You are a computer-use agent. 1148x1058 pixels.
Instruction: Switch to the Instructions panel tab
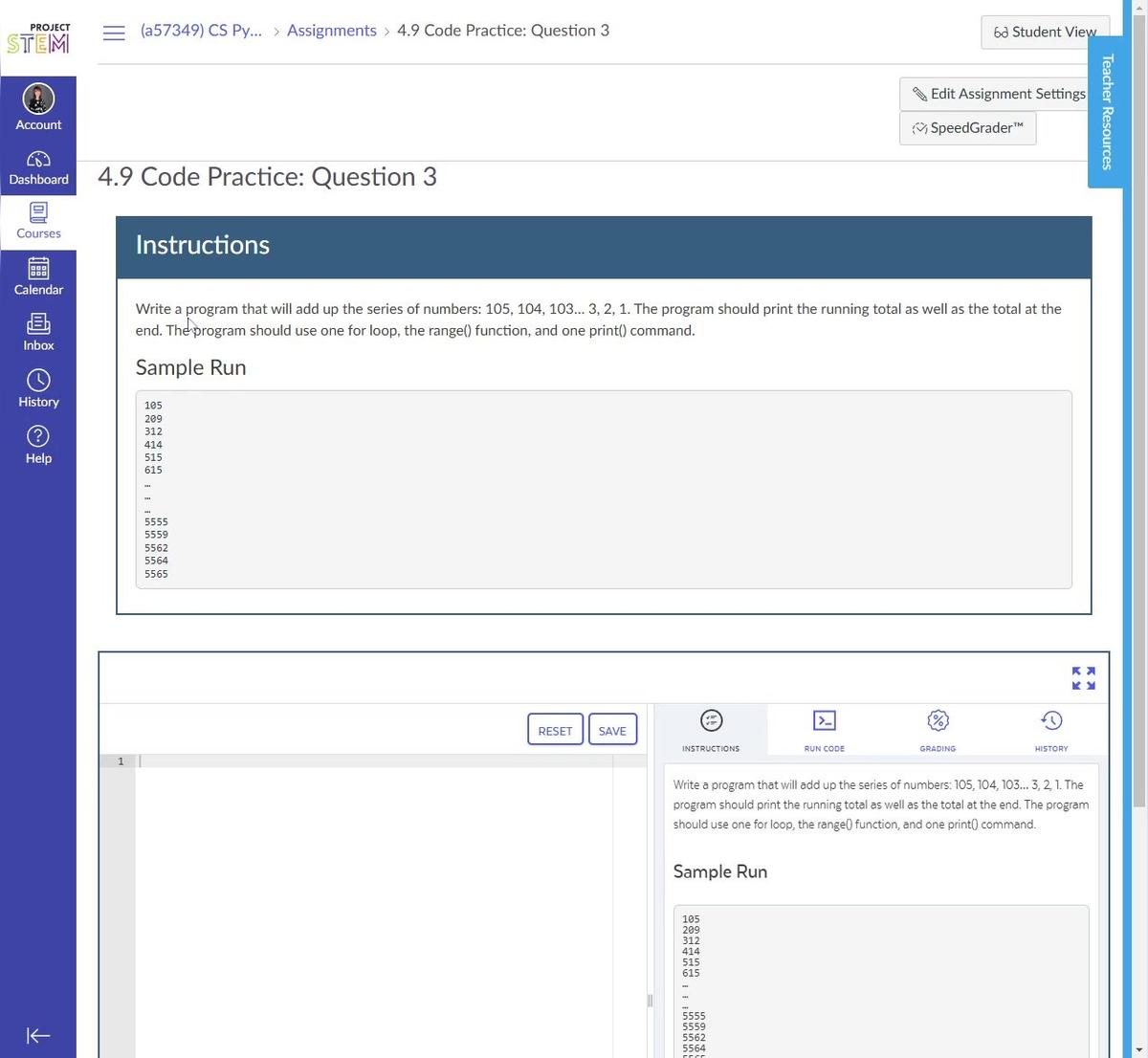tap(710, 729)
